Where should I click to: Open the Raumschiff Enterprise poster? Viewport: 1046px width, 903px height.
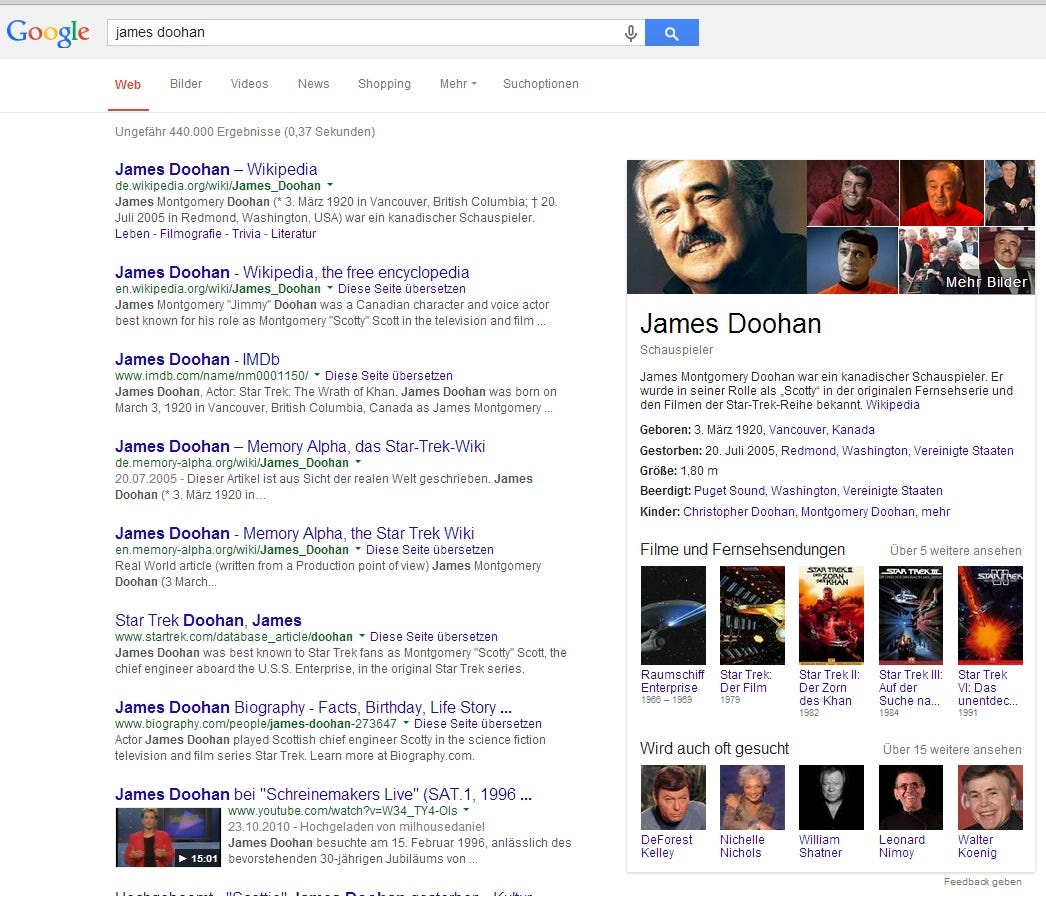(x=673, y=615)
